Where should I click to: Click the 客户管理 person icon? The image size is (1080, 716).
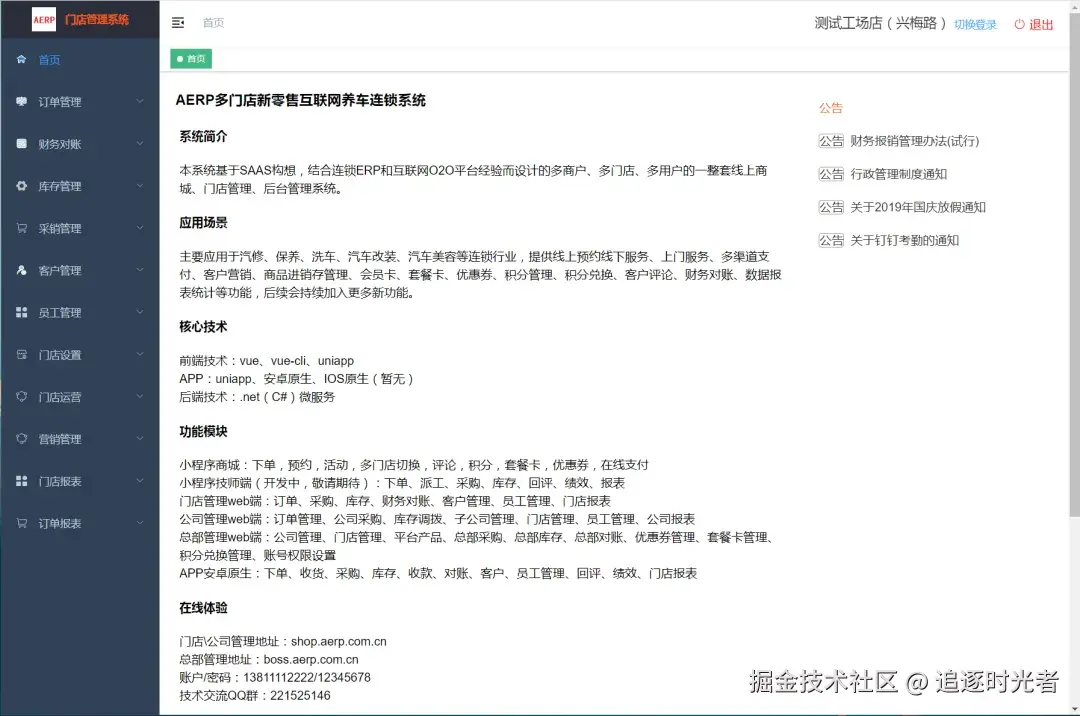tap(21, 270)
